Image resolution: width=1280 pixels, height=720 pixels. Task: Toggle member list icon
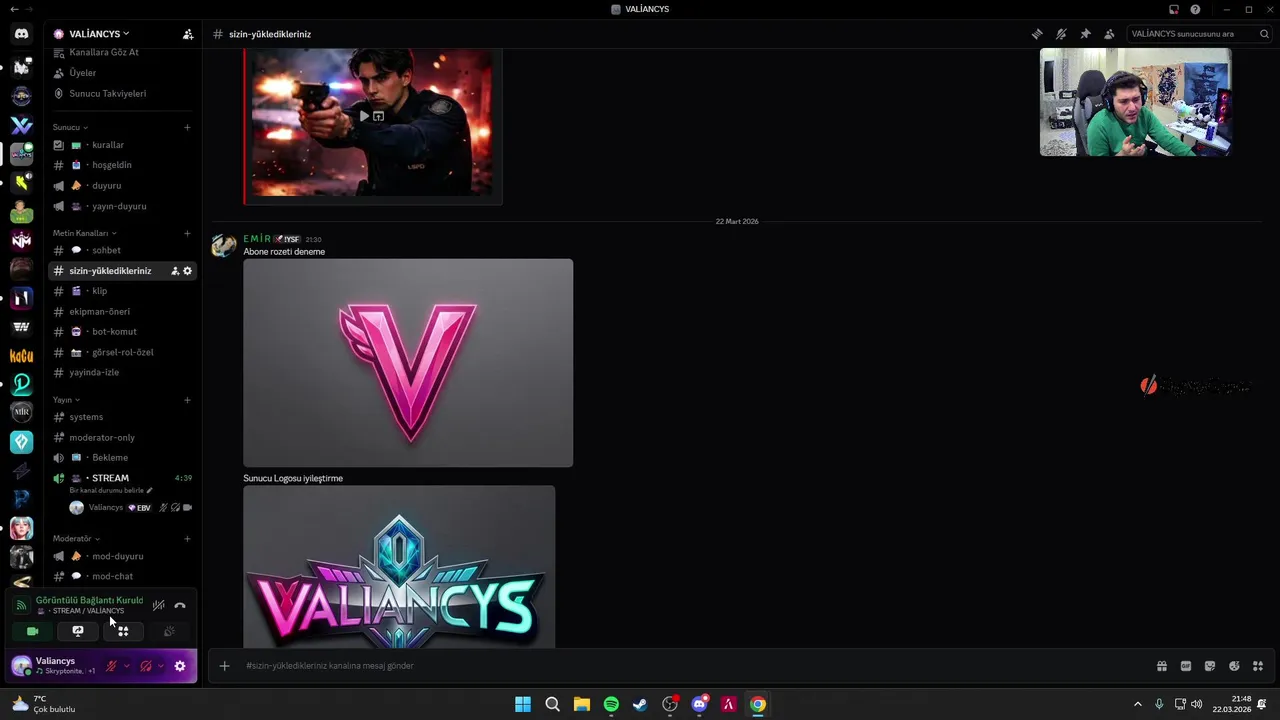pyautogui.click(x=1109, y=34)
